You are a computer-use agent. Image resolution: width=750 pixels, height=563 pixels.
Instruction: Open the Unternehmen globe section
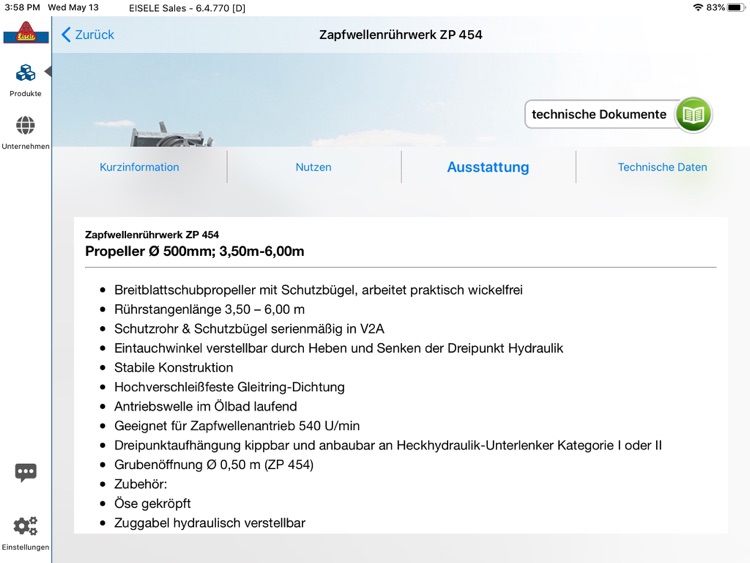point(25,132)
